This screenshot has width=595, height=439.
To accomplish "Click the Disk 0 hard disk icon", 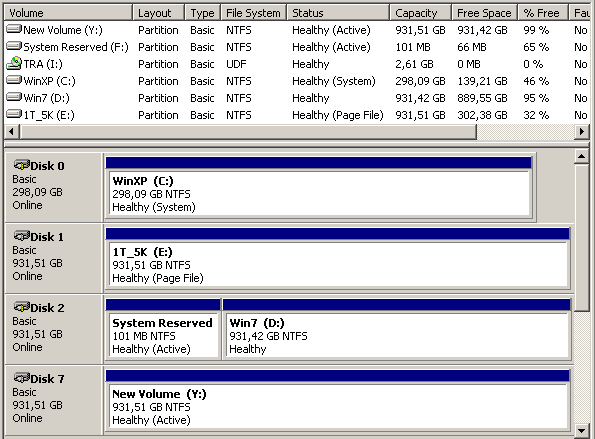I will point(22,165).
